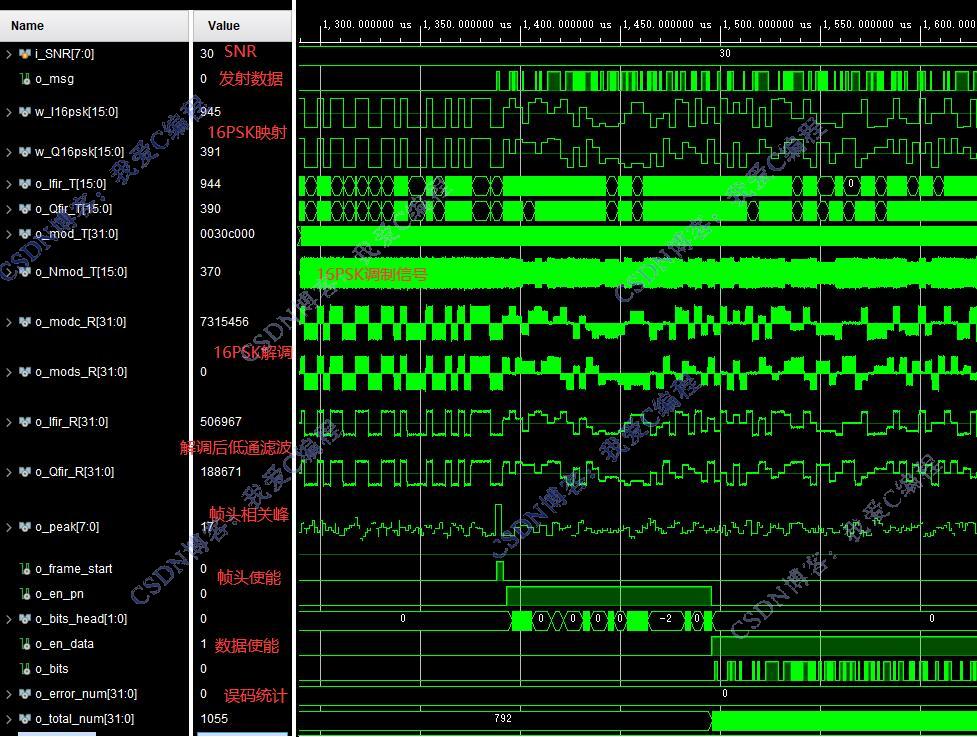Screen dimensions: 977x737
Task: Expand the o_Qfir_R[31:0] signal bus
Action: (x=9, y=472)
